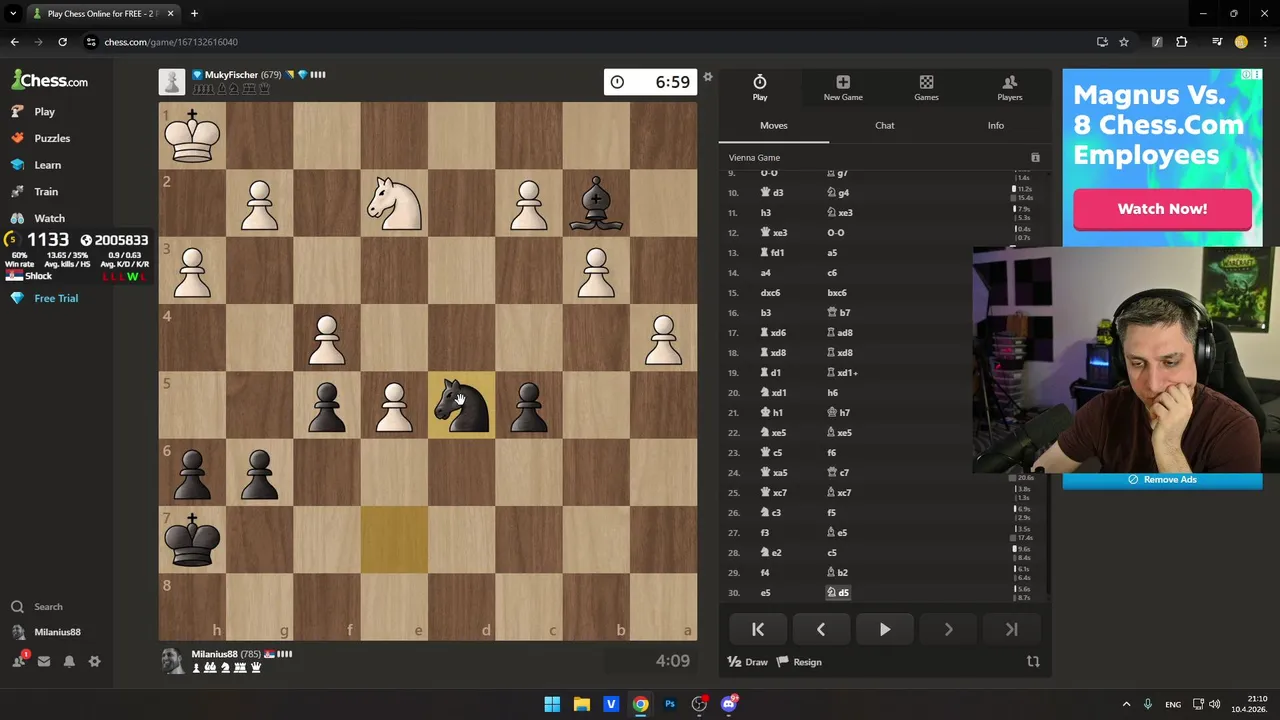
Task: Switch to the Chat tab
Action: [885, 126]
